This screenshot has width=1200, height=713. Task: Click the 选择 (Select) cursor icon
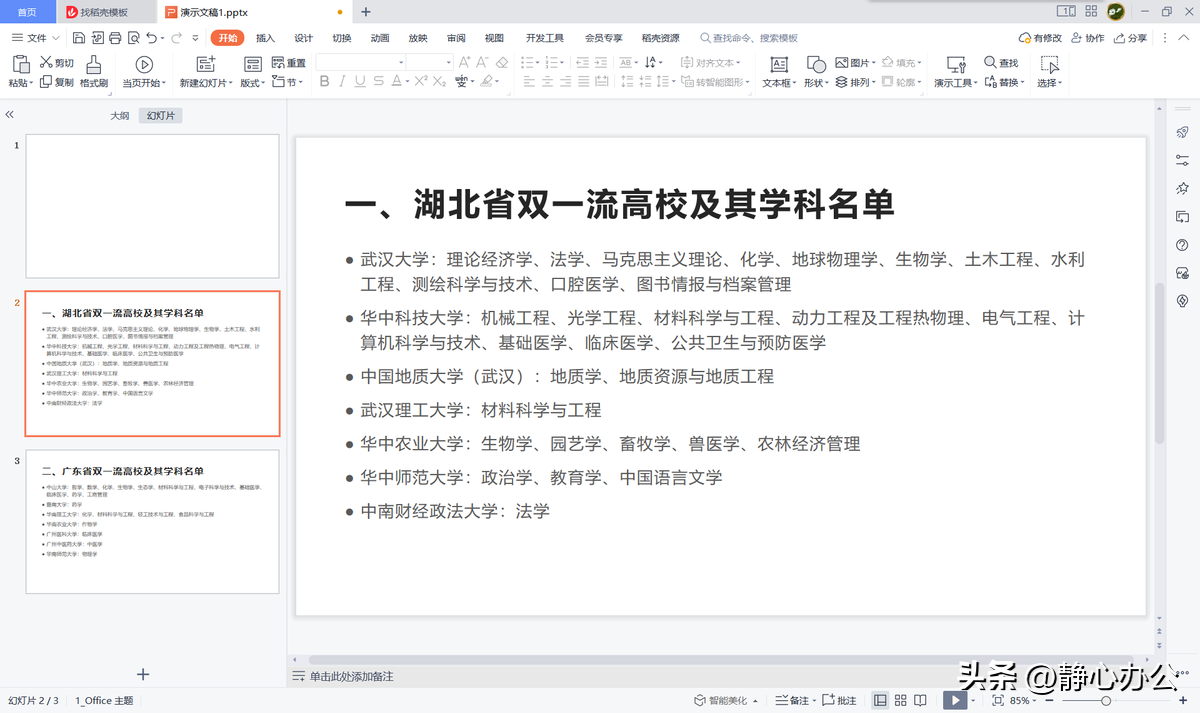point(1049,65)
